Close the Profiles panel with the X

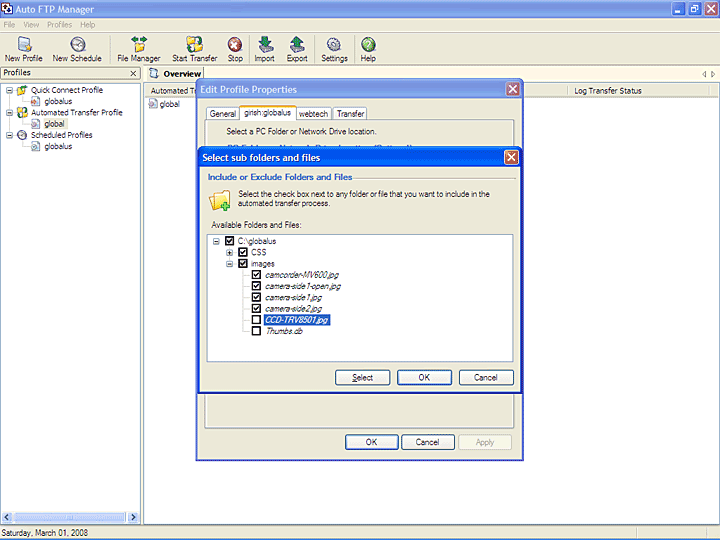(133, 73)
